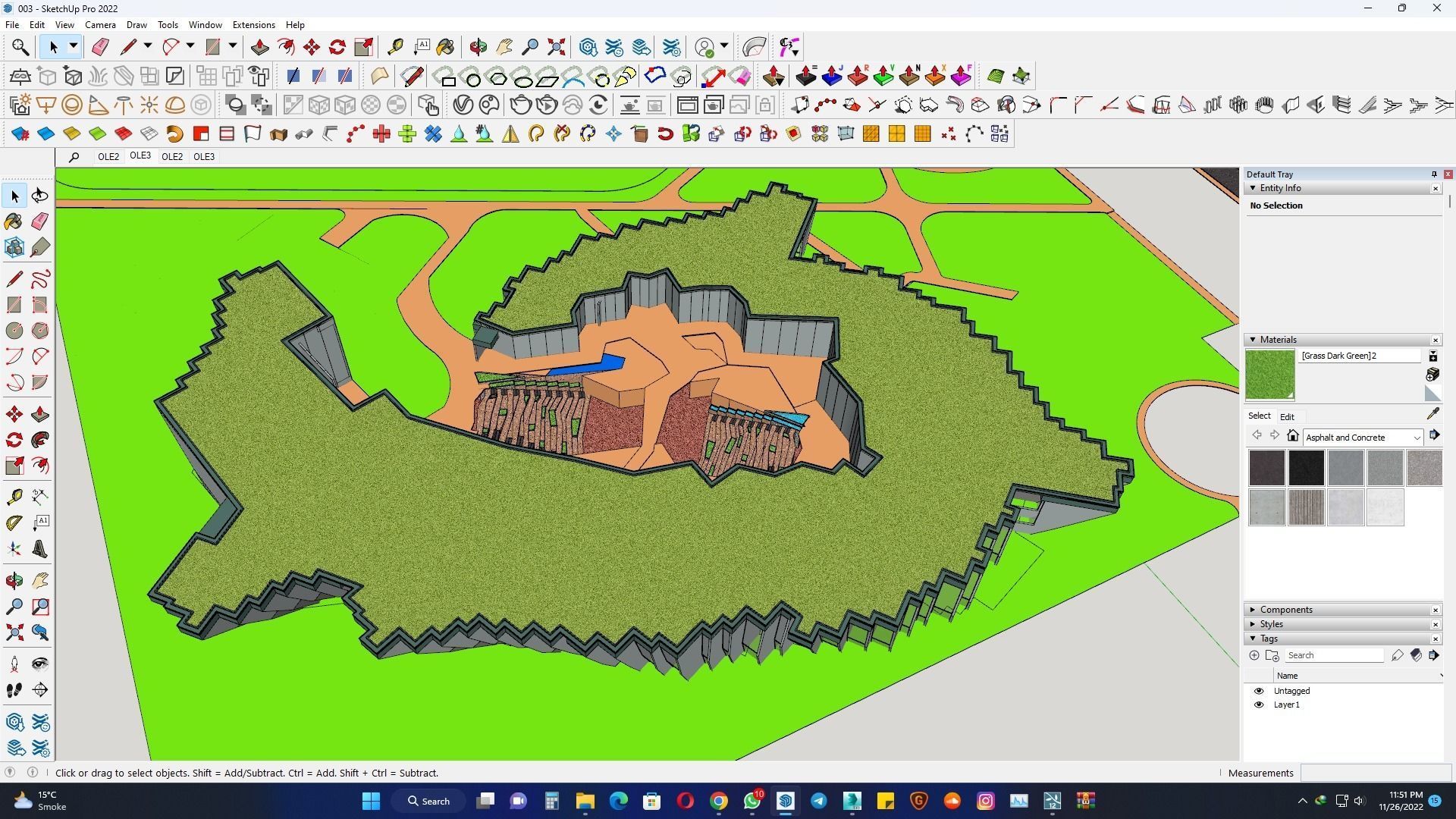Select the Eraser tool in left toolbar
The height and width of the screenshot is (819, 1456).
point(40,221)
